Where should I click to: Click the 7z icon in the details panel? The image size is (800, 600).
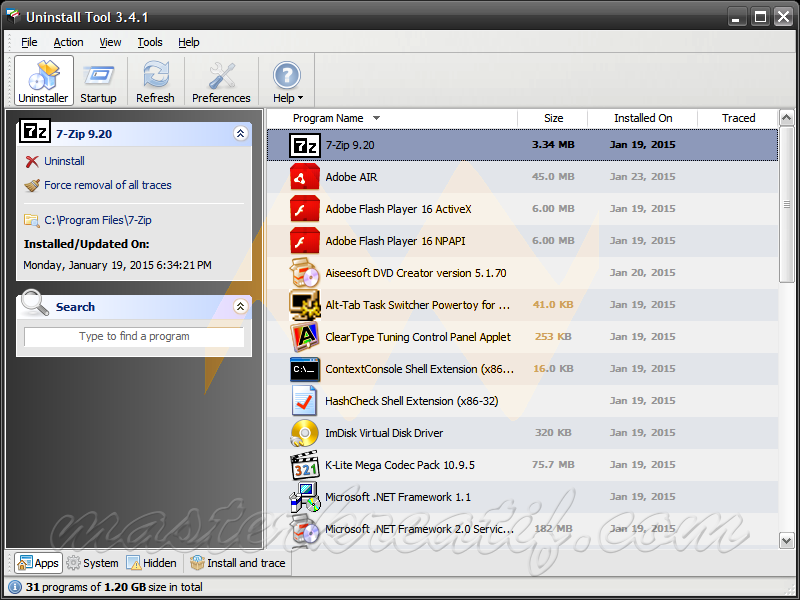click(35, 132)
